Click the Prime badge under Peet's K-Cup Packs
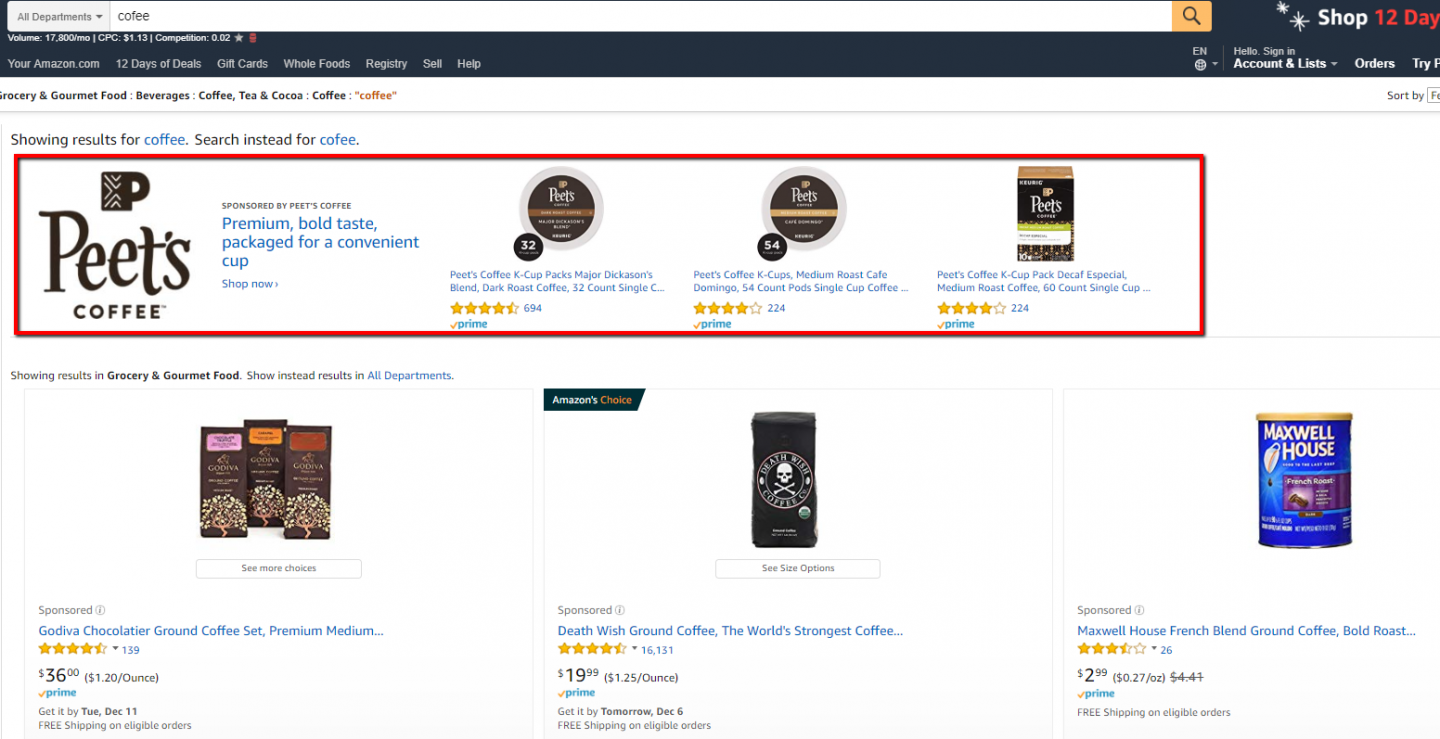 (x=468, y=323)
